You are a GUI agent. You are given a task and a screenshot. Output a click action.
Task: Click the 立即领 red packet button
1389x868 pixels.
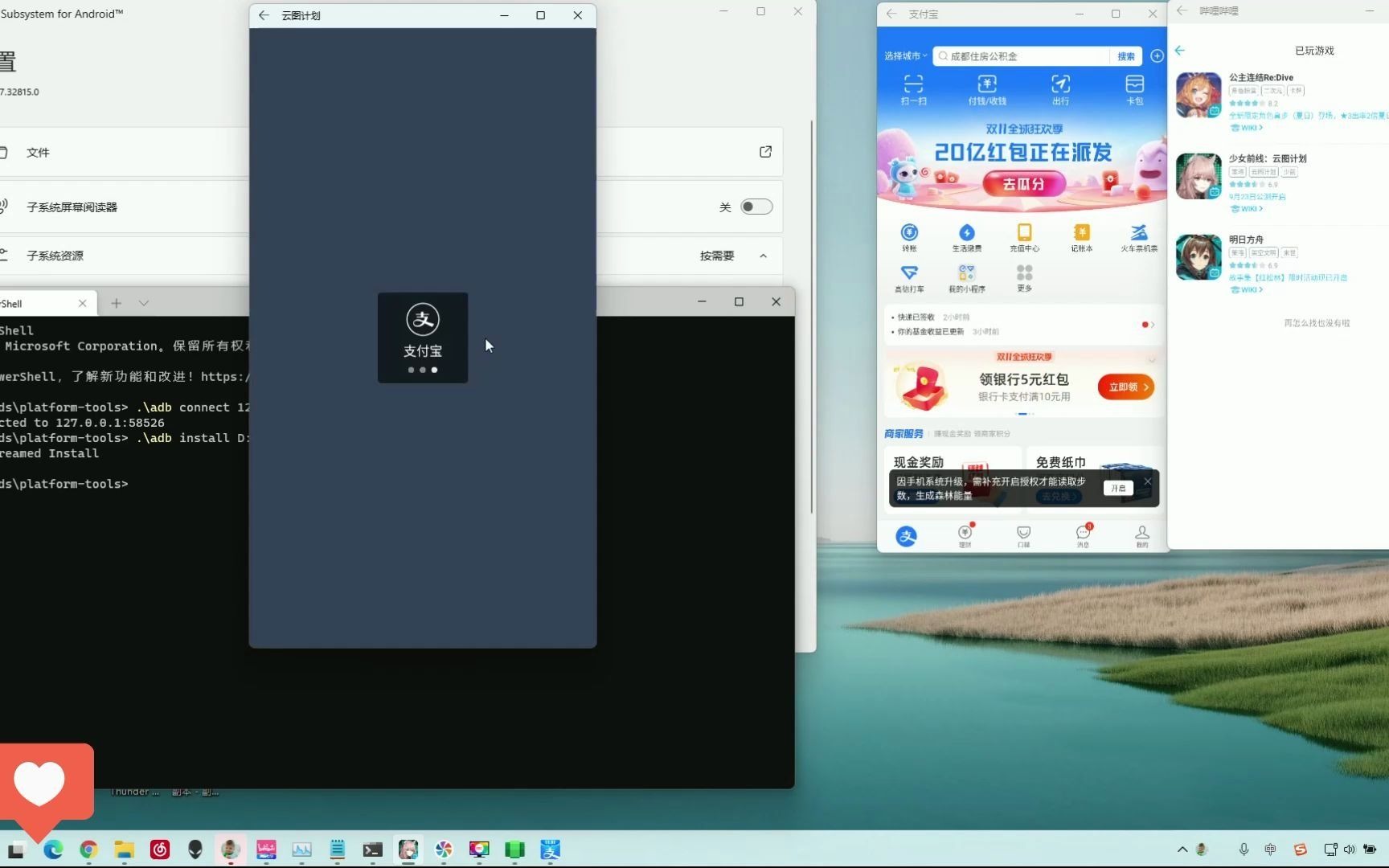(1126, 387)
